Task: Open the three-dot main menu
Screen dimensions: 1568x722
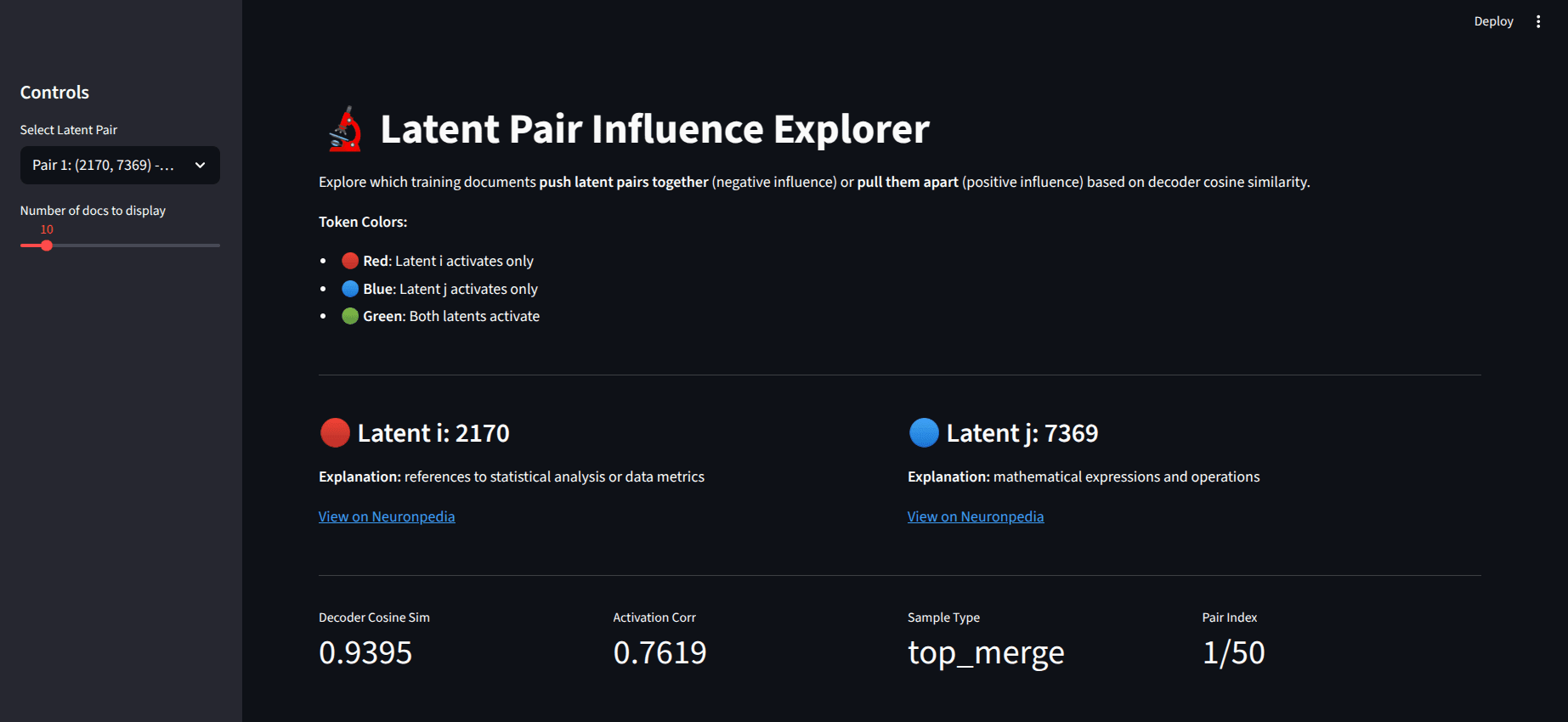Action: coord(1537,21)
